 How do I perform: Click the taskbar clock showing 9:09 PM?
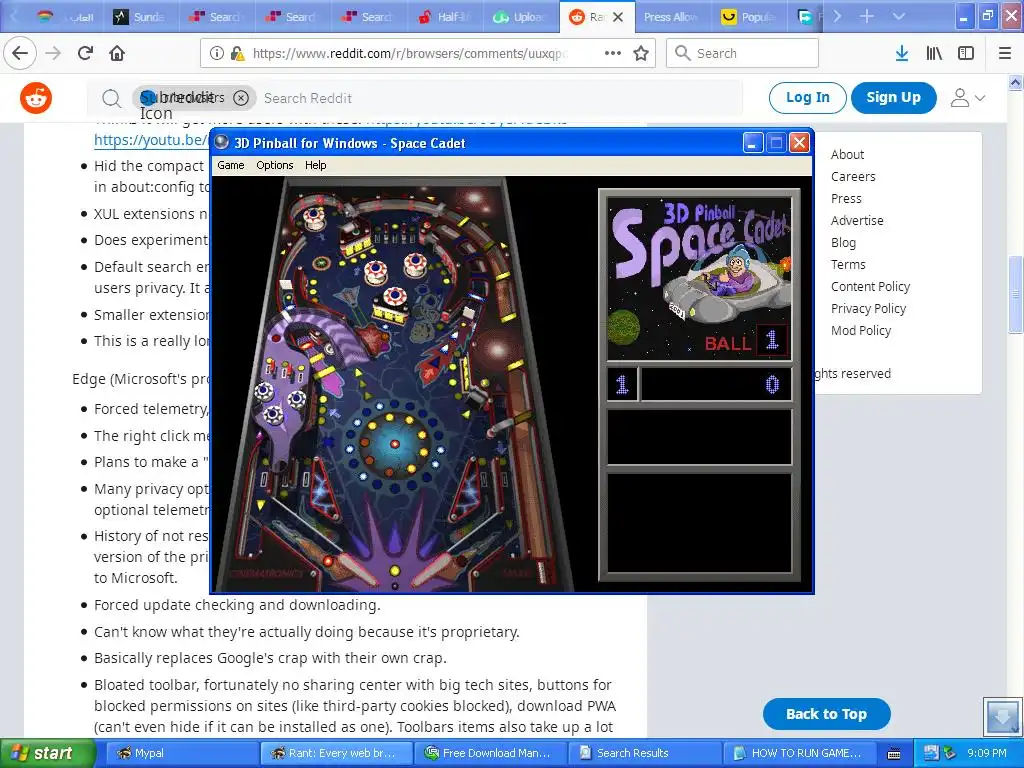[x=986, y=753]
